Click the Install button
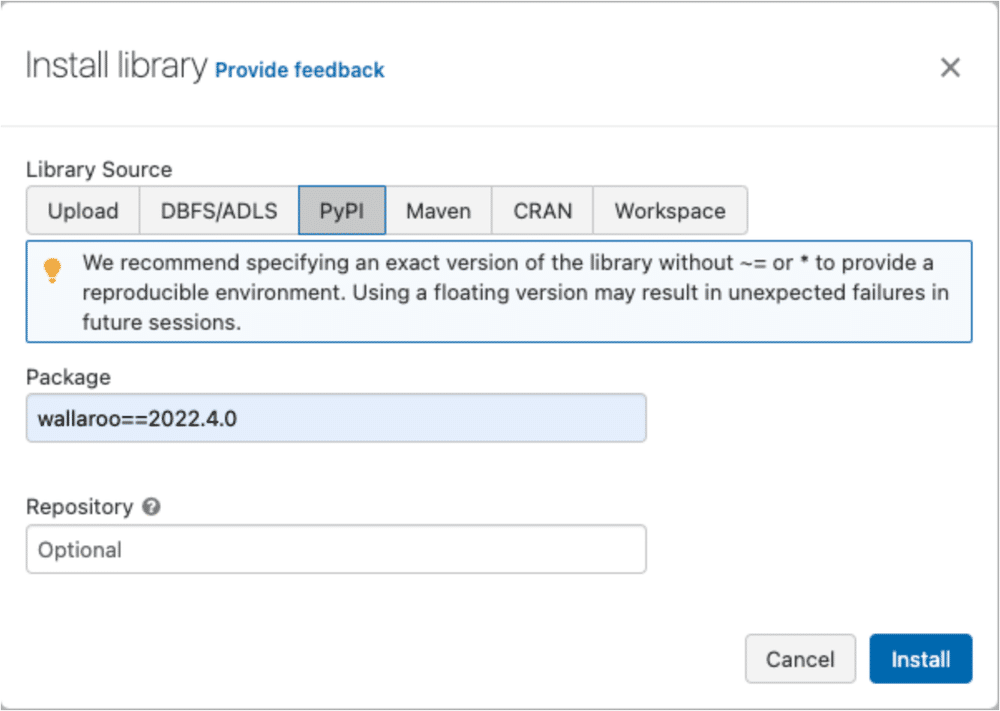 click(920, 659)
